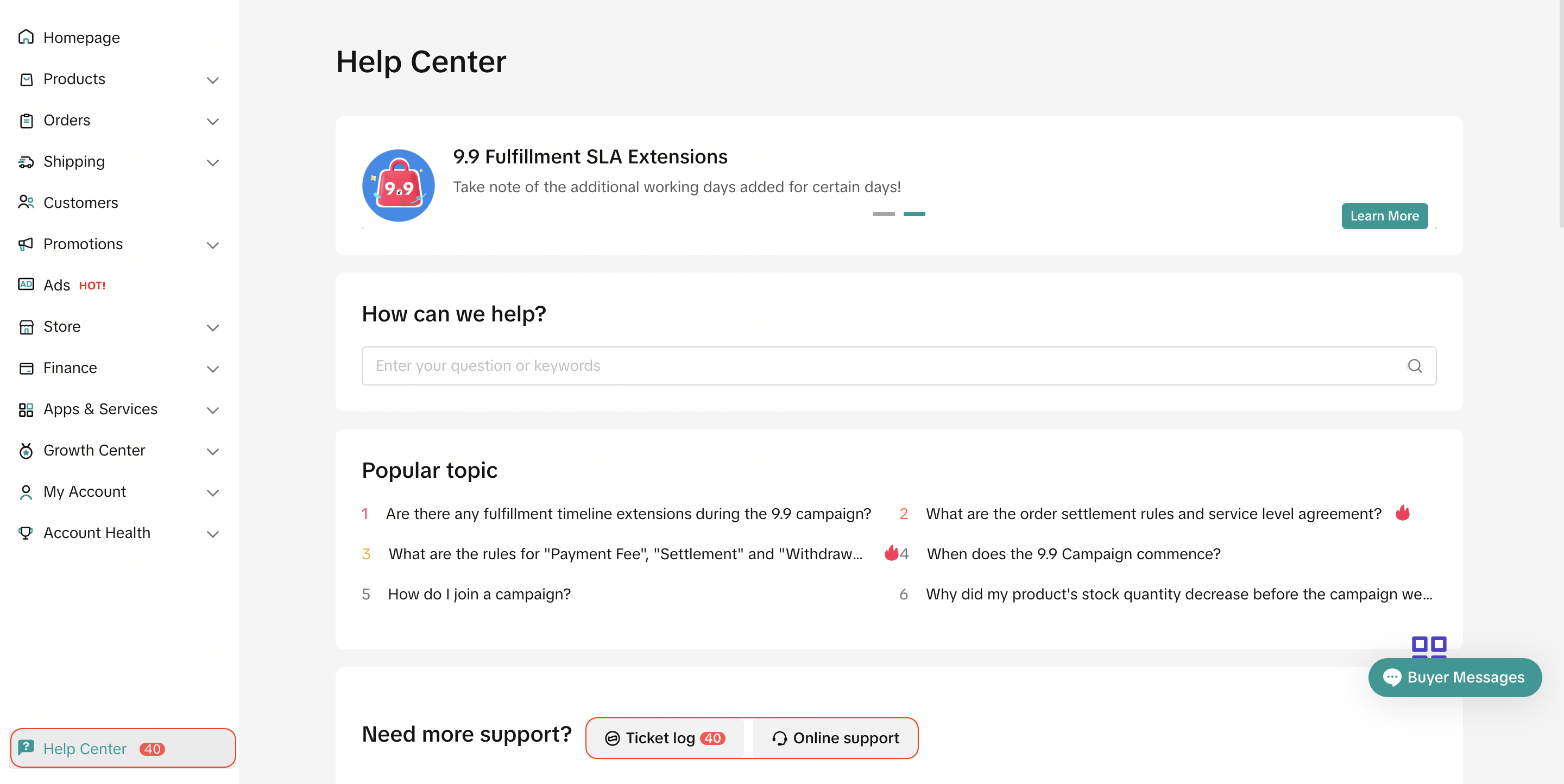This screenshot has height=784, width=1564.
Task: Click the Account Health trophy icon
Action: [x=26, y=533]
